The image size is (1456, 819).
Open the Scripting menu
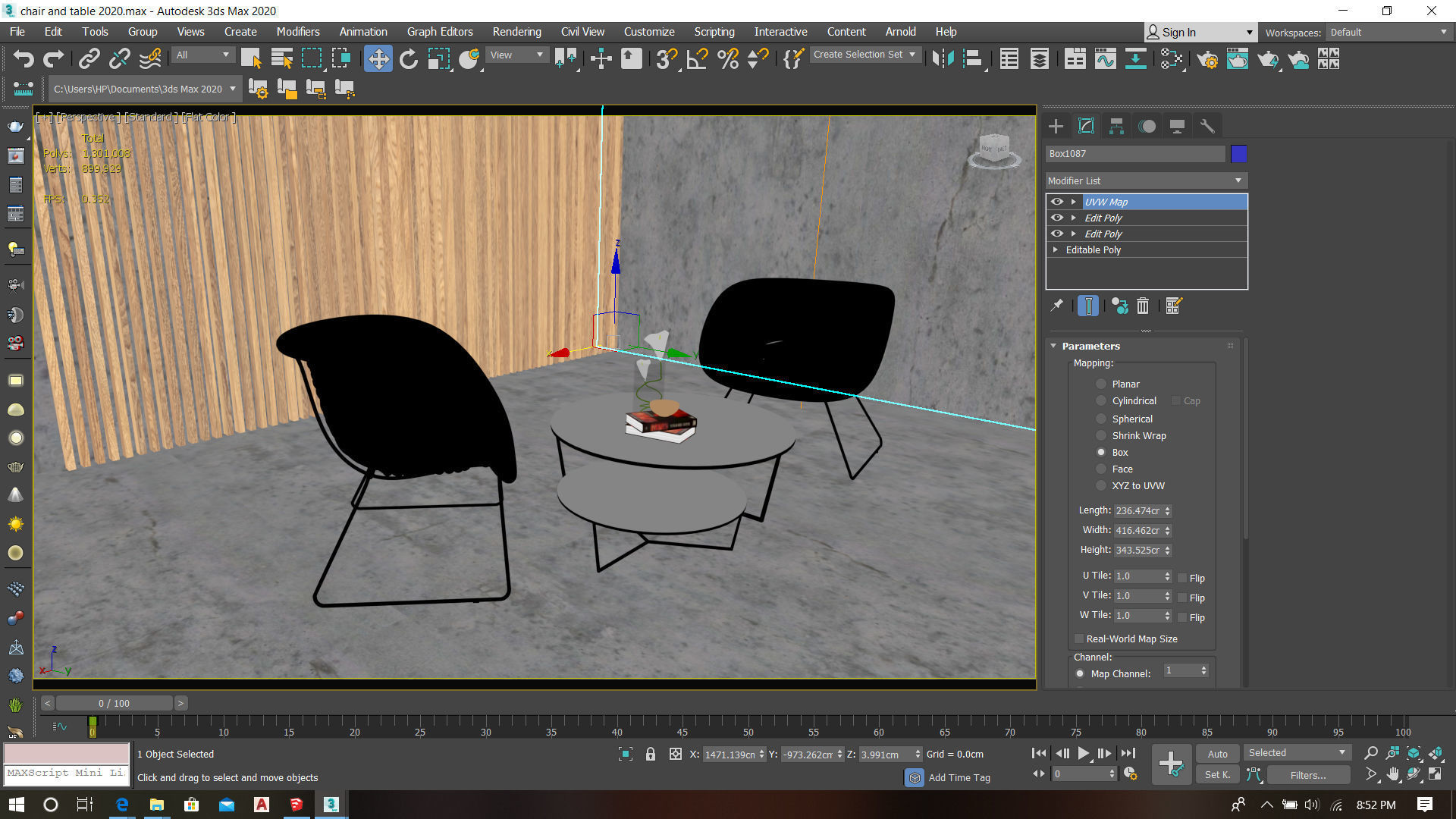(714, 32)
